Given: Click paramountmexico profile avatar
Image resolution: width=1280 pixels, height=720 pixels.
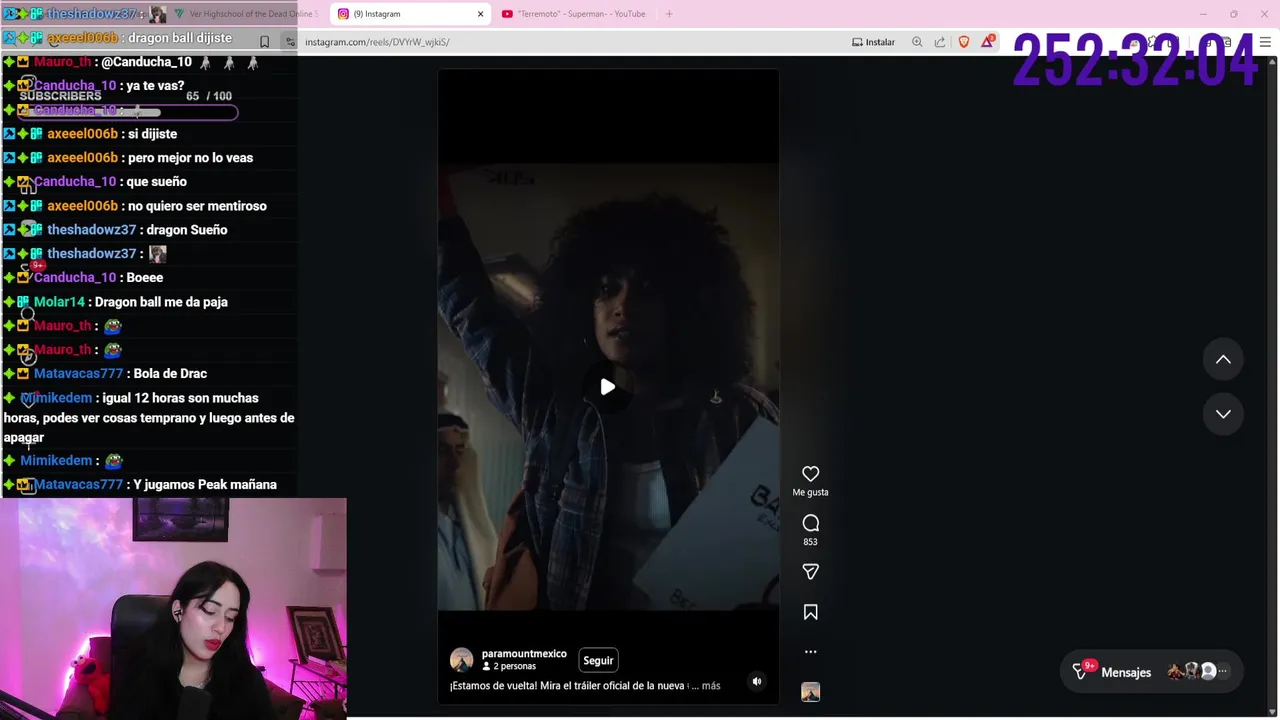Looking at the screenshot, I should pyautogui.click(x=461, y=660).
